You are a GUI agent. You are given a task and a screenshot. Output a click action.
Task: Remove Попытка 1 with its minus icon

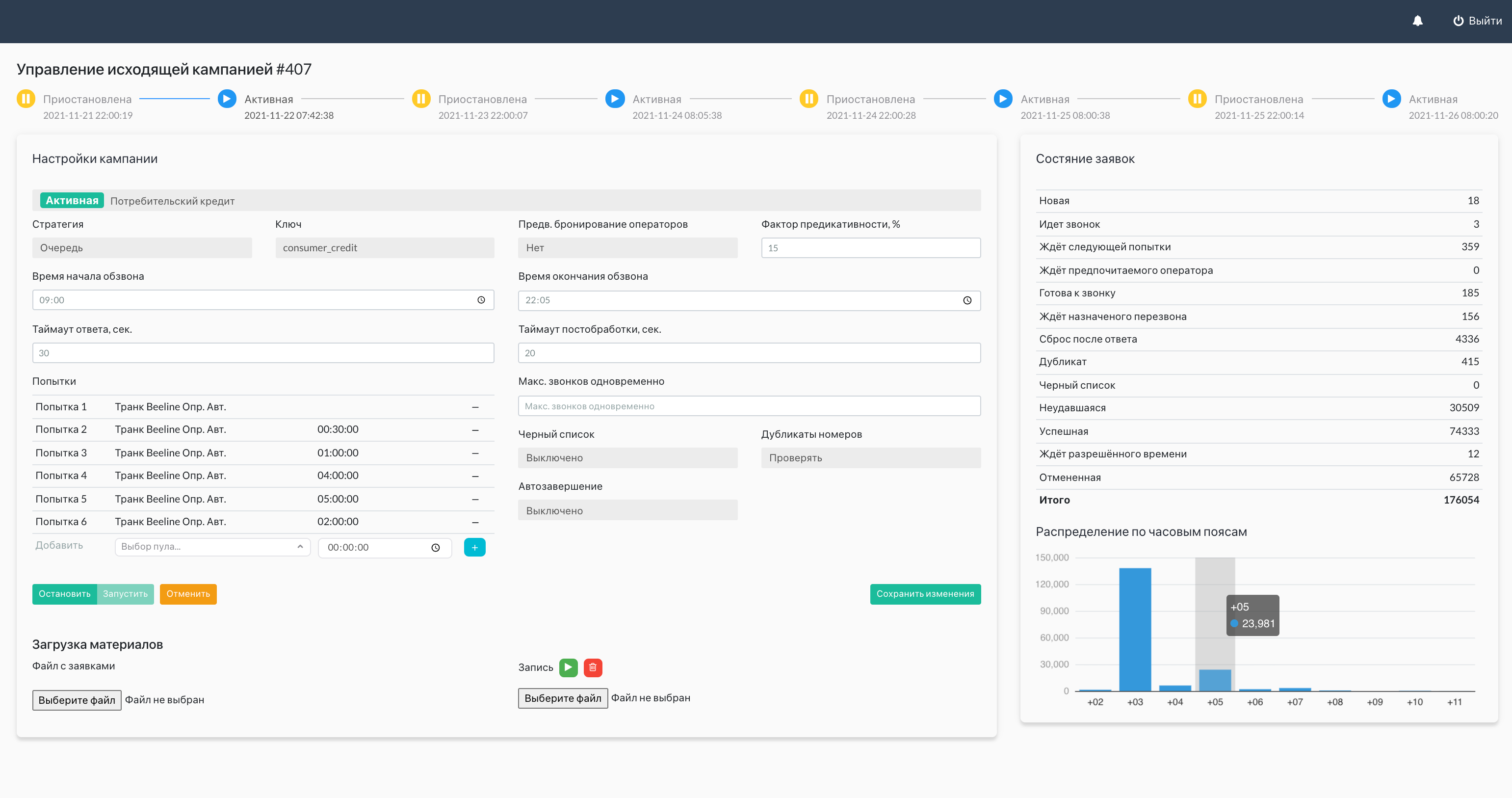pos(475,407)
